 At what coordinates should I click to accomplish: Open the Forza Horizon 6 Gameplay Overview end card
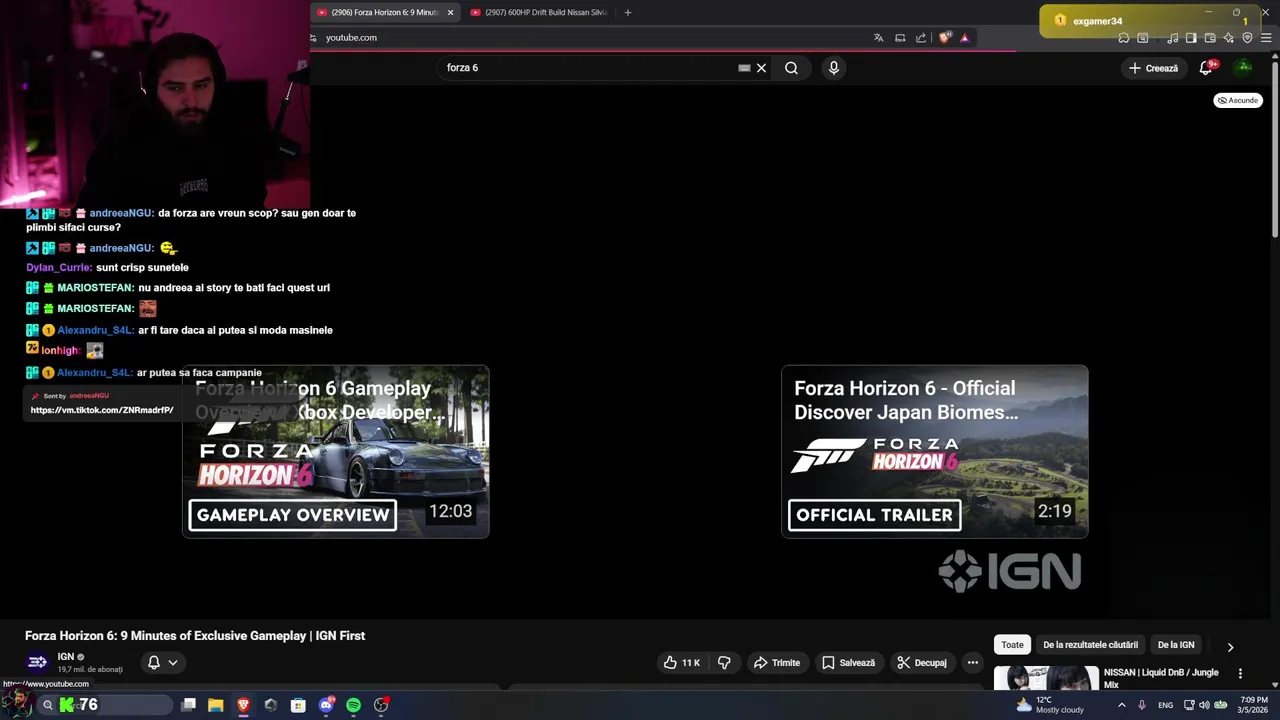pyautogui.click(x=335, y=452)
